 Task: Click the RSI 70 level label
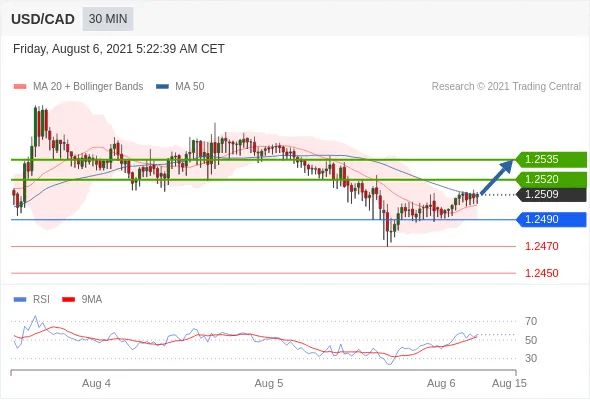click(531, 321)
